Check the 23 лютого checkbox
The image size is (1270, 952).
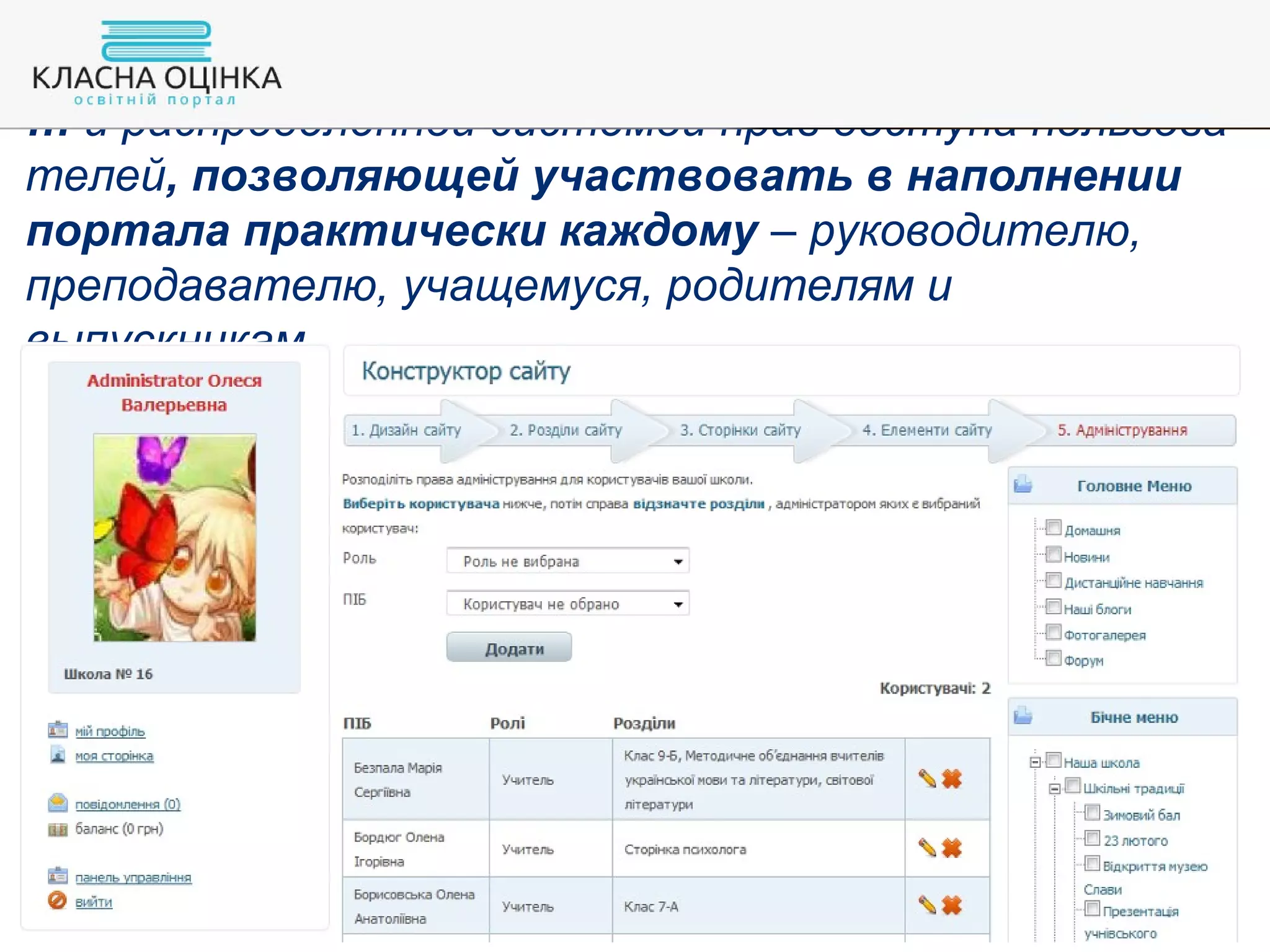point(1093,838)
